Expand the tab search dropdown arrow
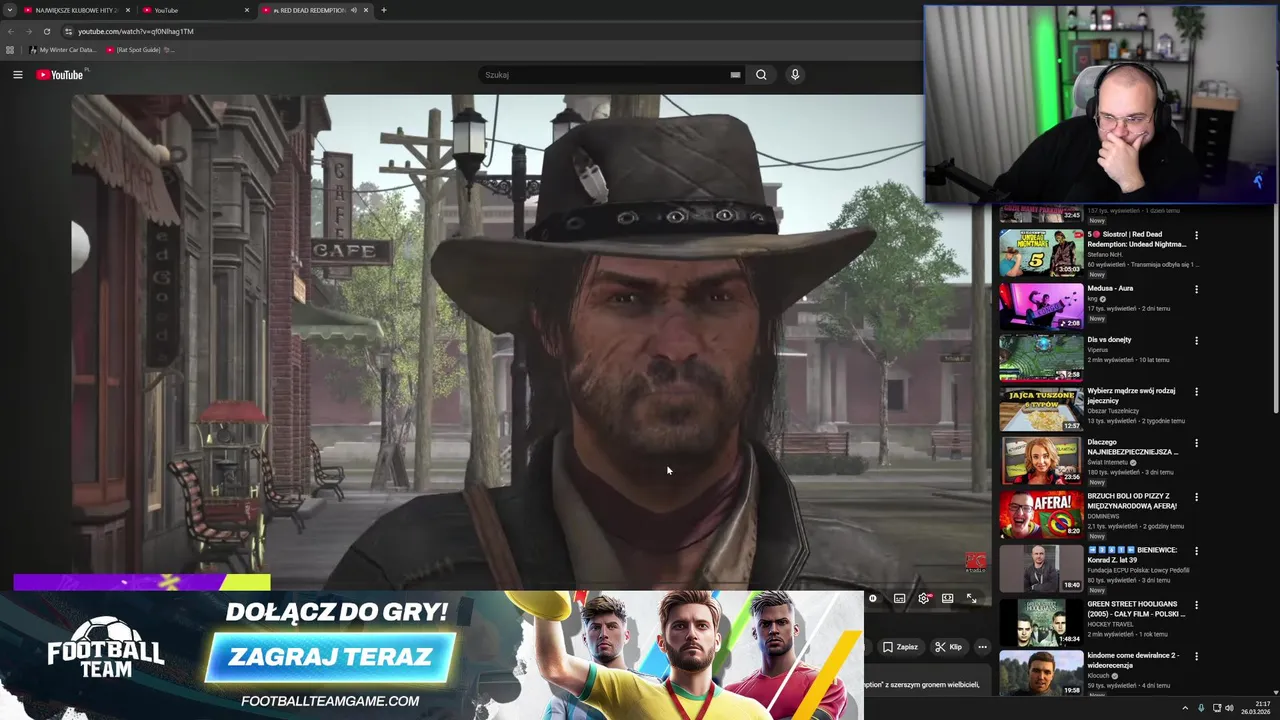This screenshot has width=1280, height=720. (x=9, y=10)
